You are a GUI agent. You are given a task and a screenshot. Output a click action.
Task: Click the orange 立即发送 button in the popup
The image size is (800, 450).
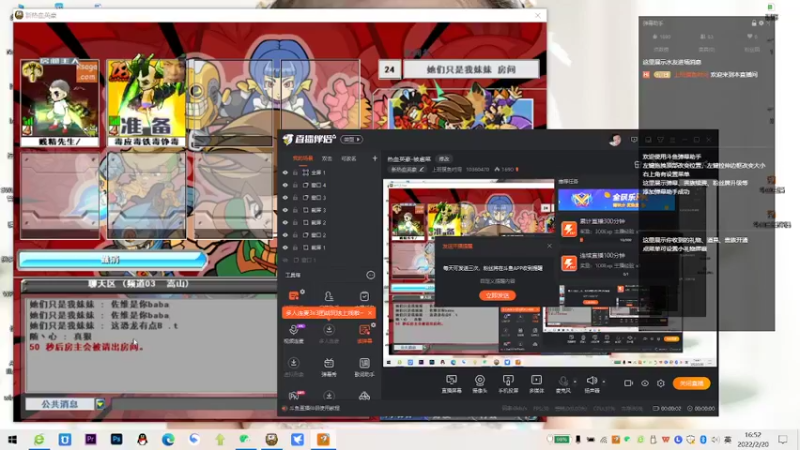(x=497, y=295)
